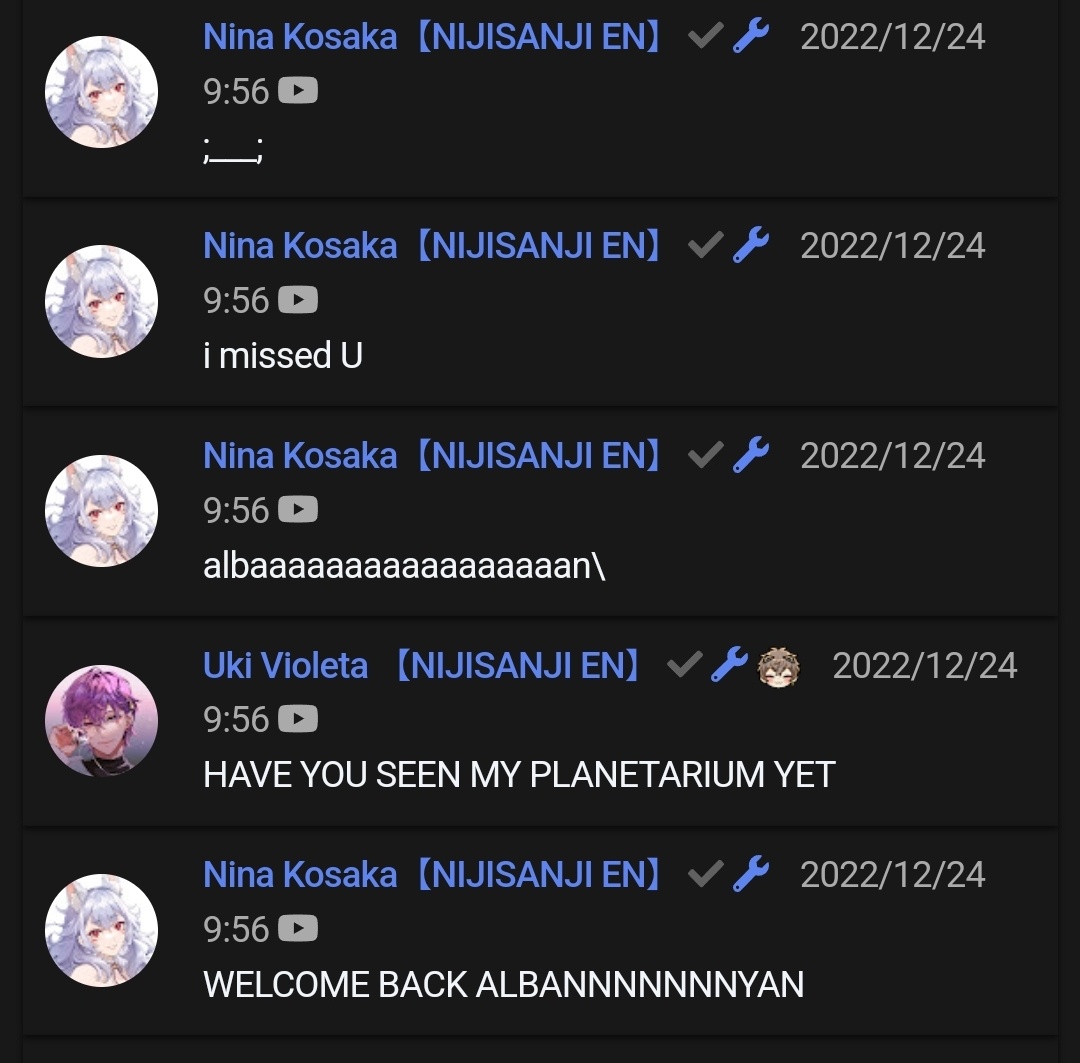Select the 'WELCOME BACK ALBANNNNNNNYAN' message text
This screenshot has width=1080, height=1063.
tap(503, 984)
